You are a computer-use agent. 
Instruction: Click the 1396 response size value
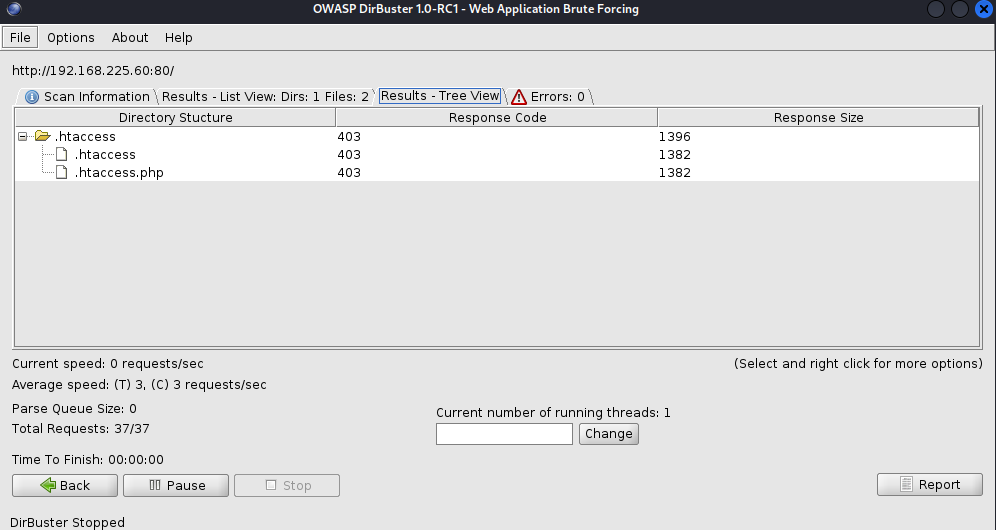click(675, 137)
